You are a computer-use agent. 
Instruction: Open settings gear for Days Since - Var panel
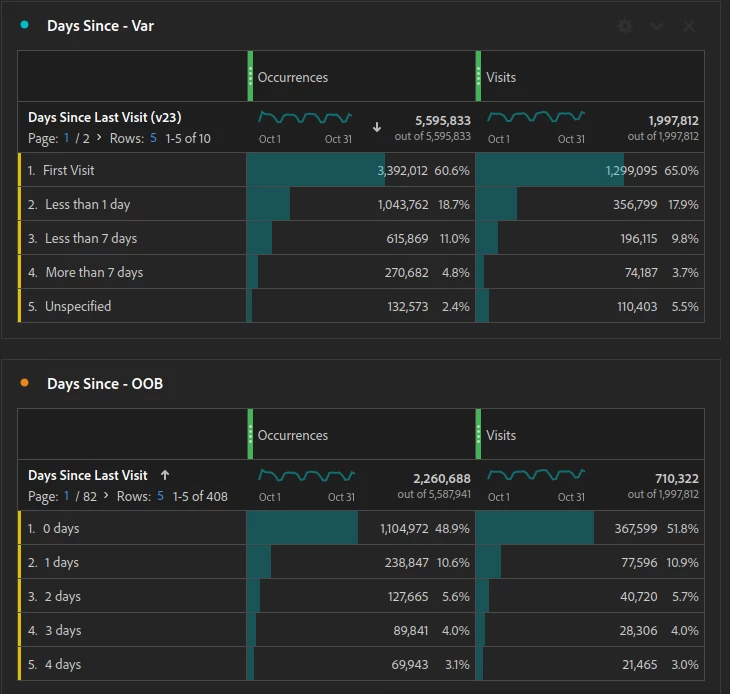pyautogui.click(x=625, y=26)
